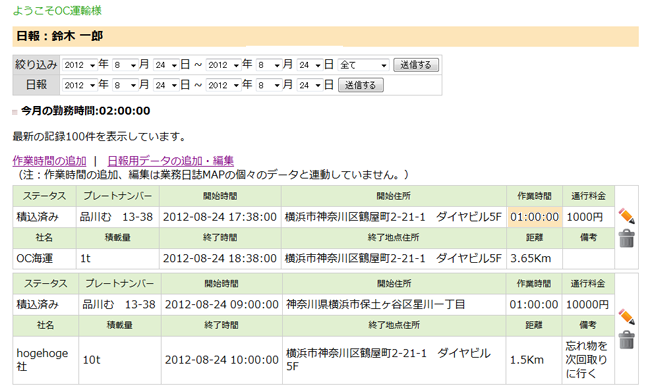Click the ようこそOC運輸様 welcome text
Viewport: 648px width, 391px height.
[57, 10]
